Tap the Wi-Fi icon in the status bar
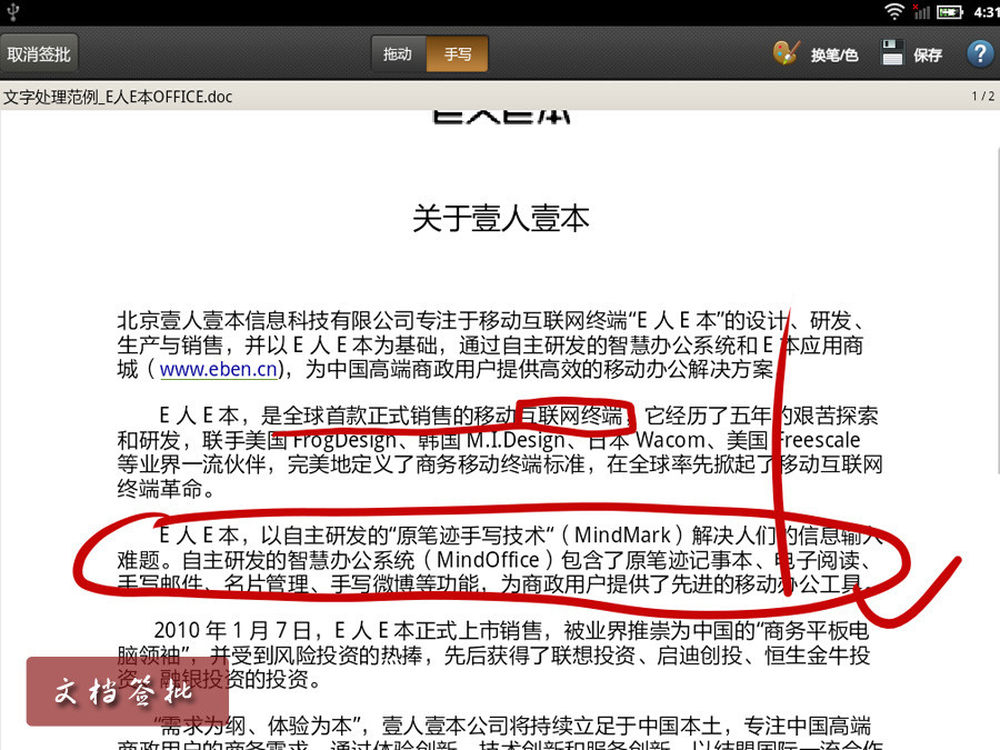This screenshot has width=1000, height=750. (x=894, y=11)
